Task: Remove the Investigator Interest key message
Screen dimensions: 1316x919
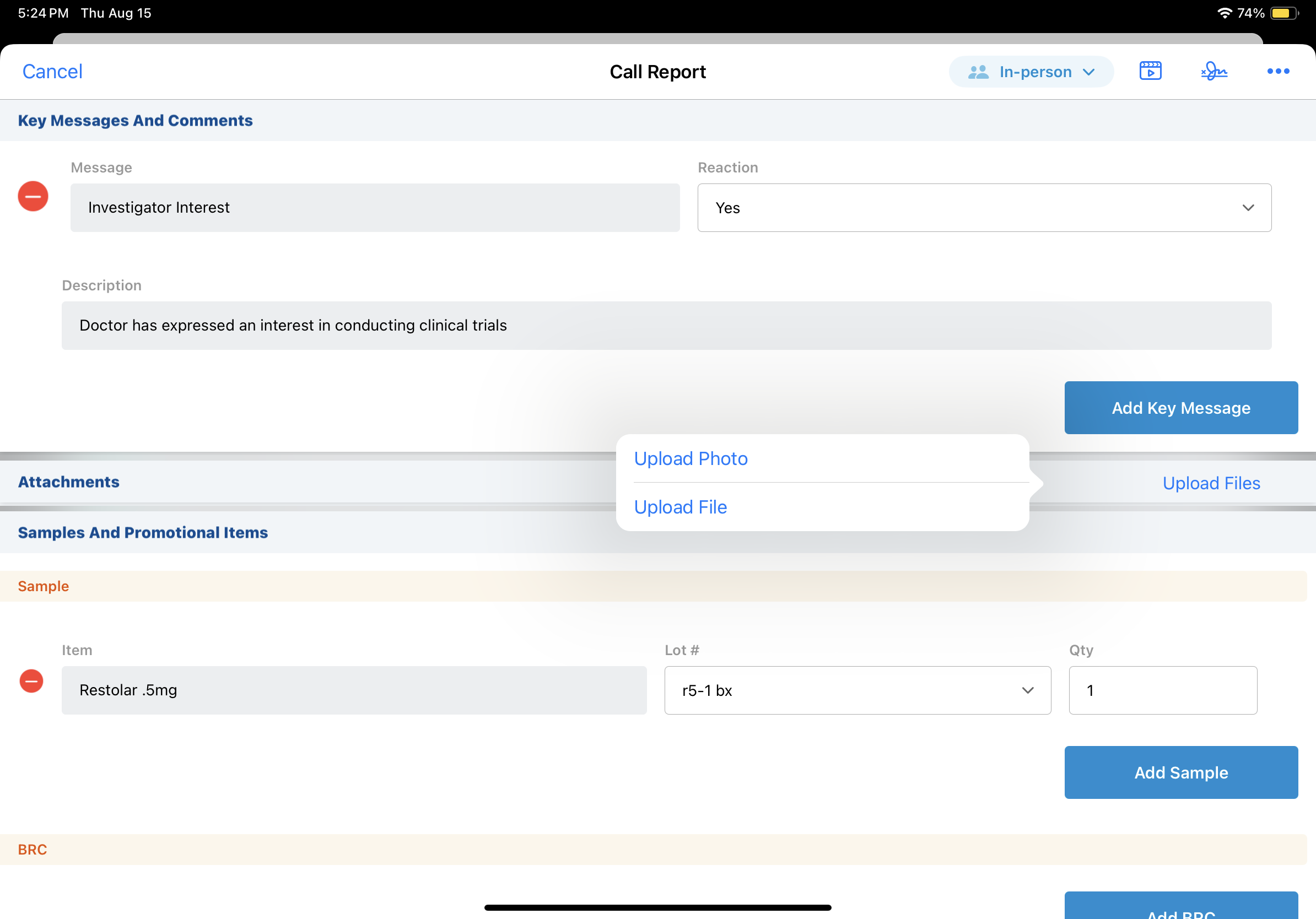Action: (x=33, y=197)
